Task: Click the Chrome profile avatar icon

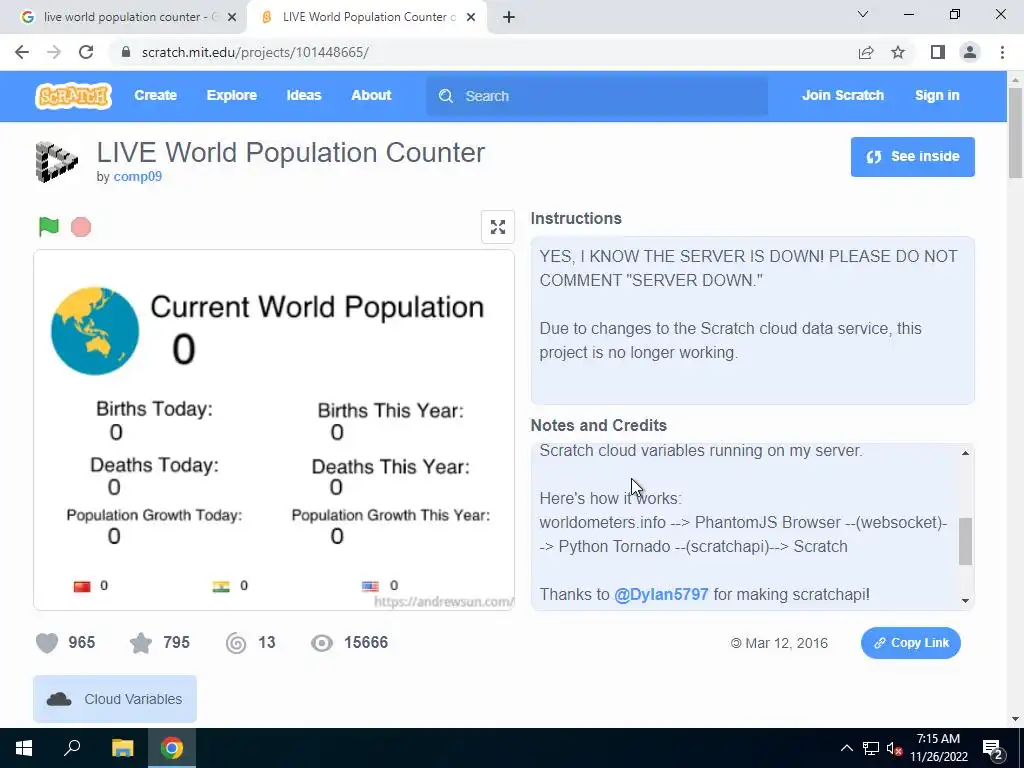Action: 970,52
